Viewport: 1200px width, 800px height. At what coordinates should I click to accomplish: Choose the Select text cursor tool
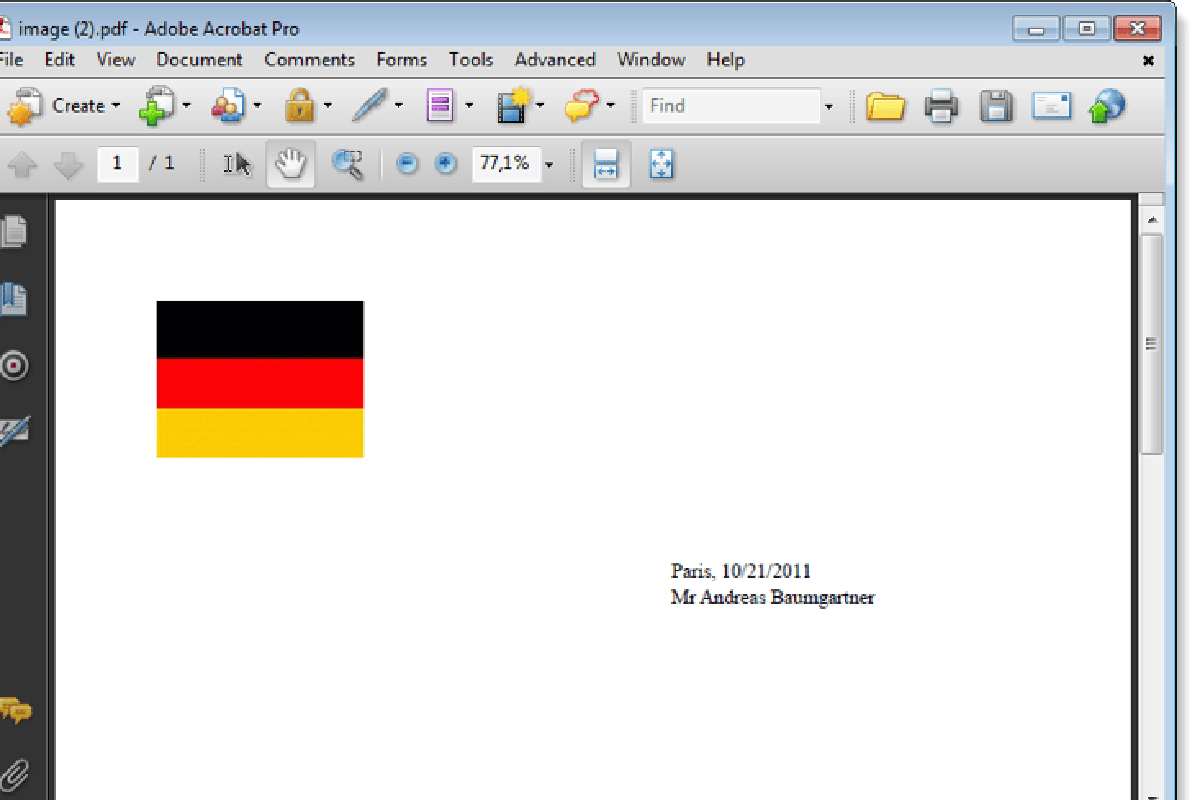point(237,164)
